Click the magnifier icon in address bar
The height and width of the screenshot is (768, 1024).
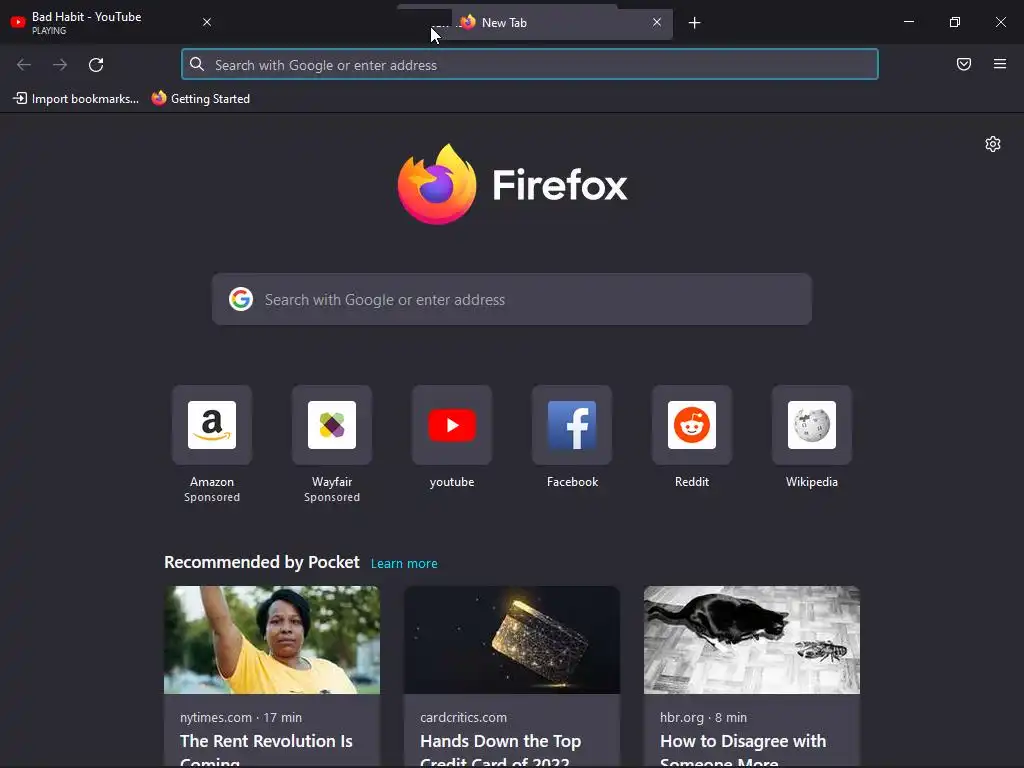(197, 64)
